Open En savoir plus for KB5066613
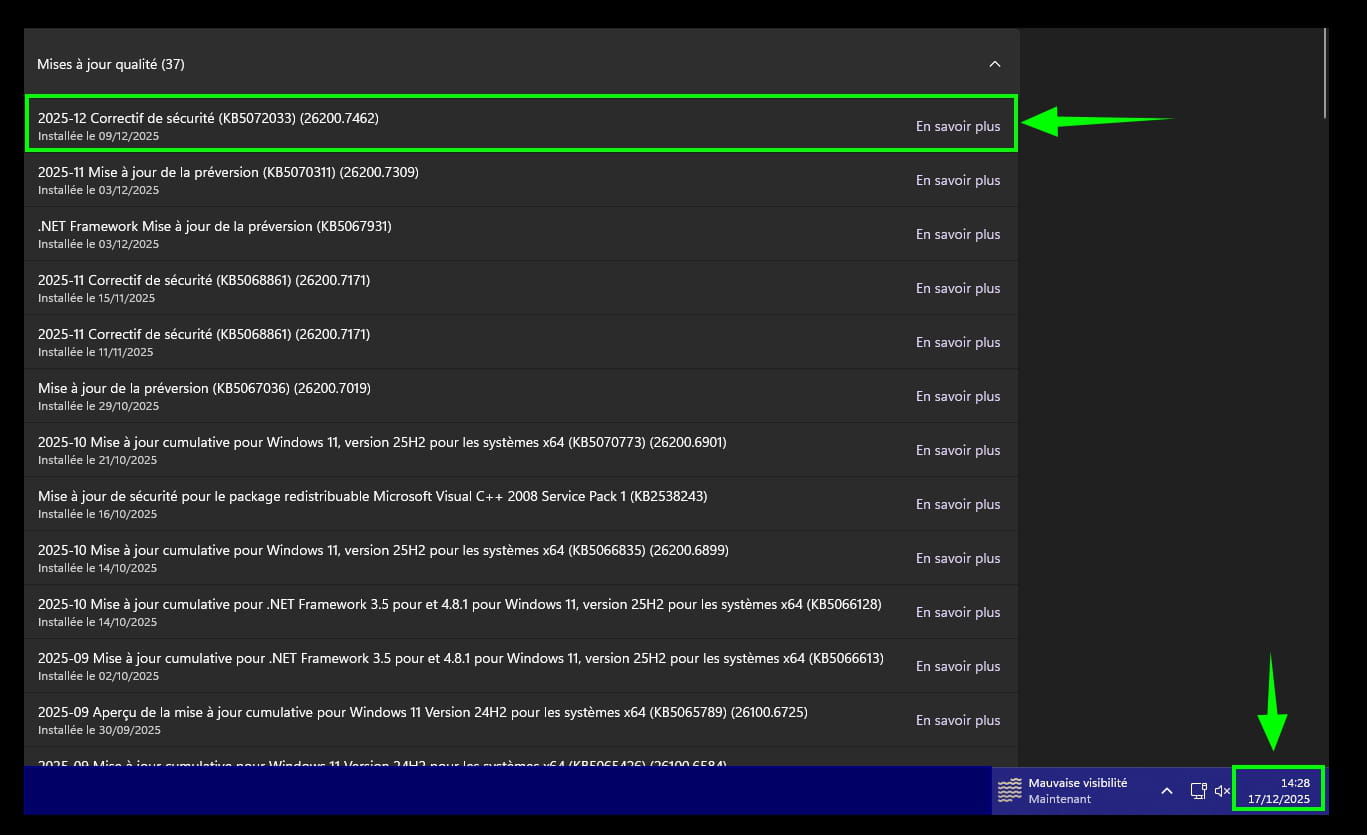Image resolution: width=1367 pixels, height=835 pixels. 957,666
